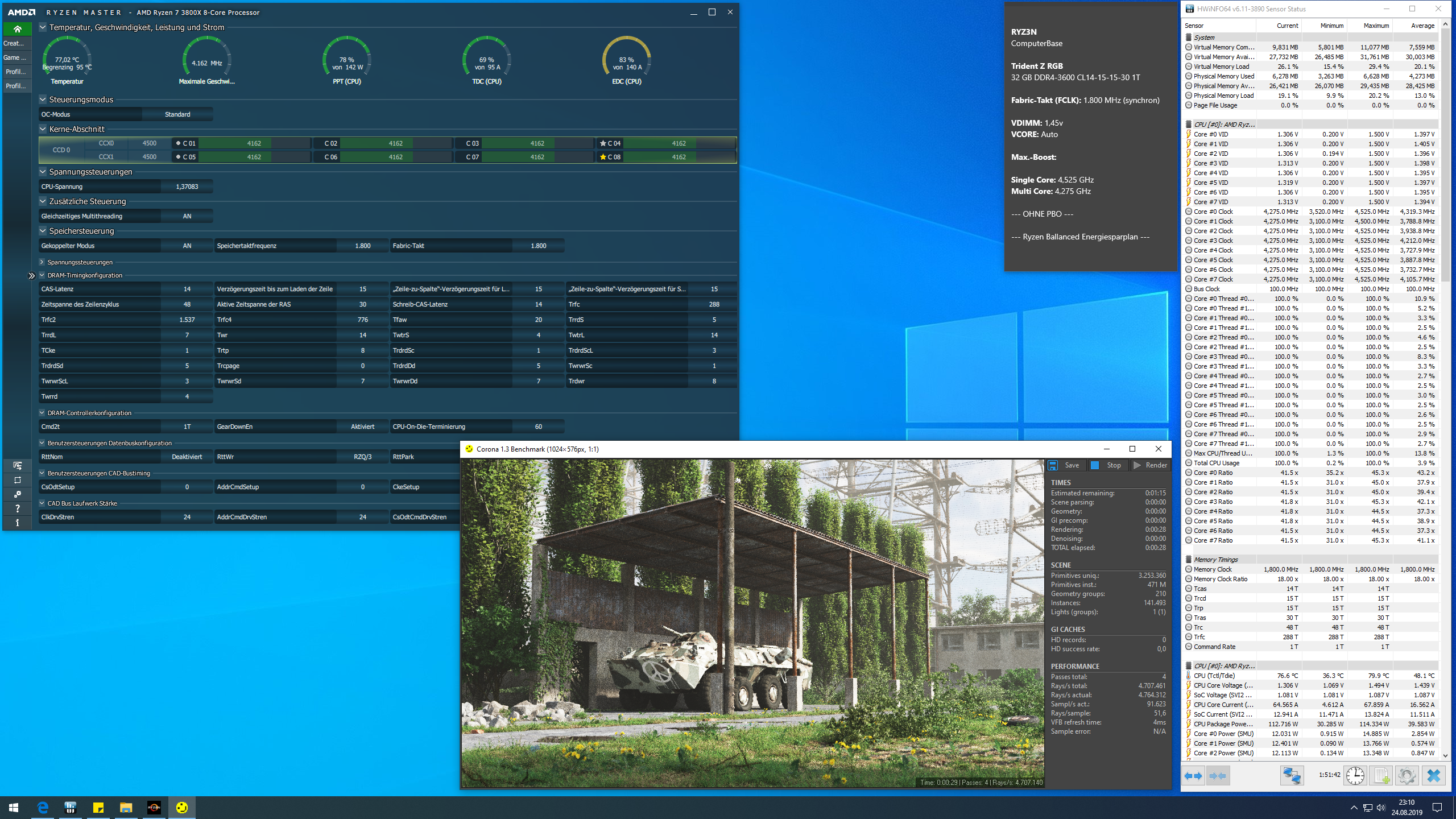1456x819 pixels.
Task: Open the Ryzen Master info icon
Action: 17,523
